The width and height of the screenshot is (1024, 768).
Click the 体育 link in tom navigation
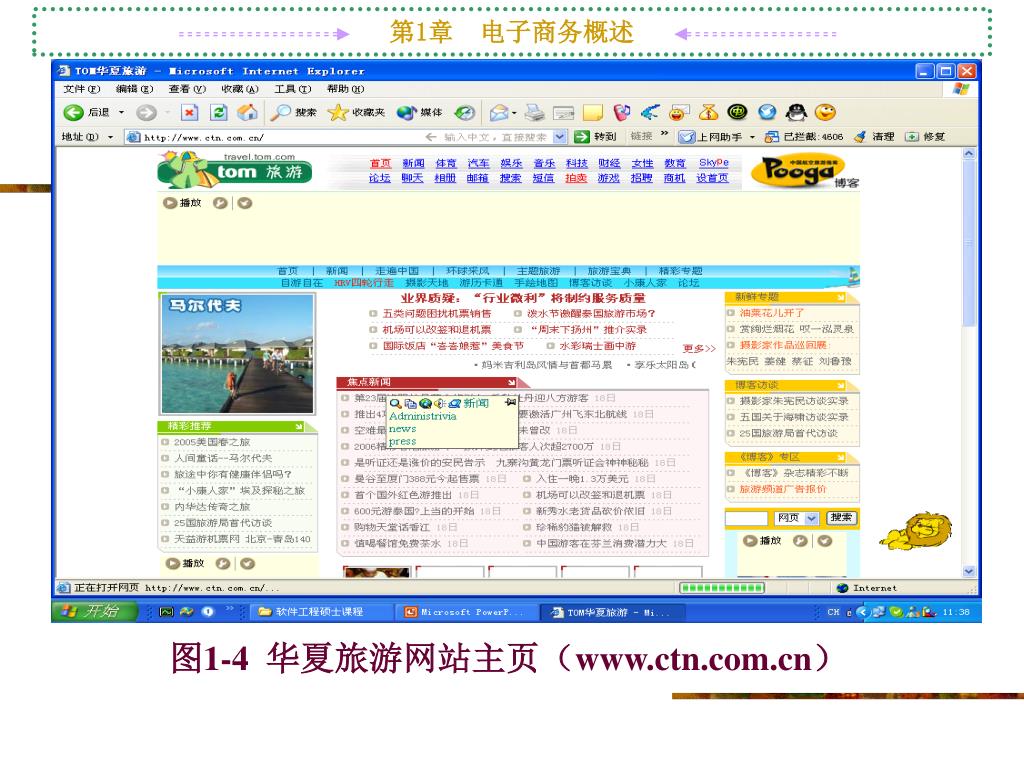[x=445, y=163]
